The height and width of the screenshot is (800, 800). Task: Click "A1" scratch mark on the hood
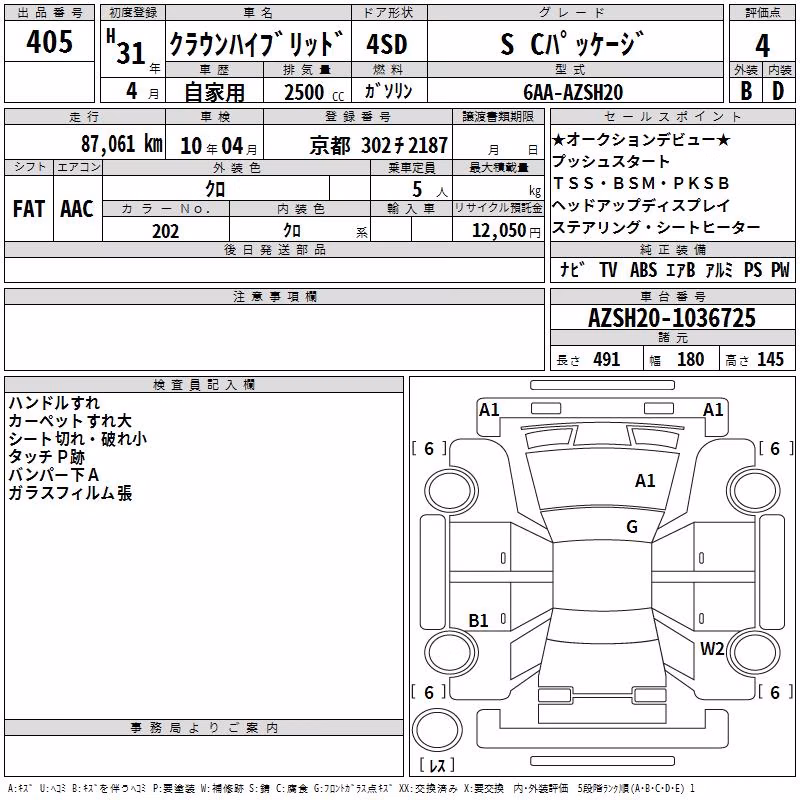[x=645, y=480]
